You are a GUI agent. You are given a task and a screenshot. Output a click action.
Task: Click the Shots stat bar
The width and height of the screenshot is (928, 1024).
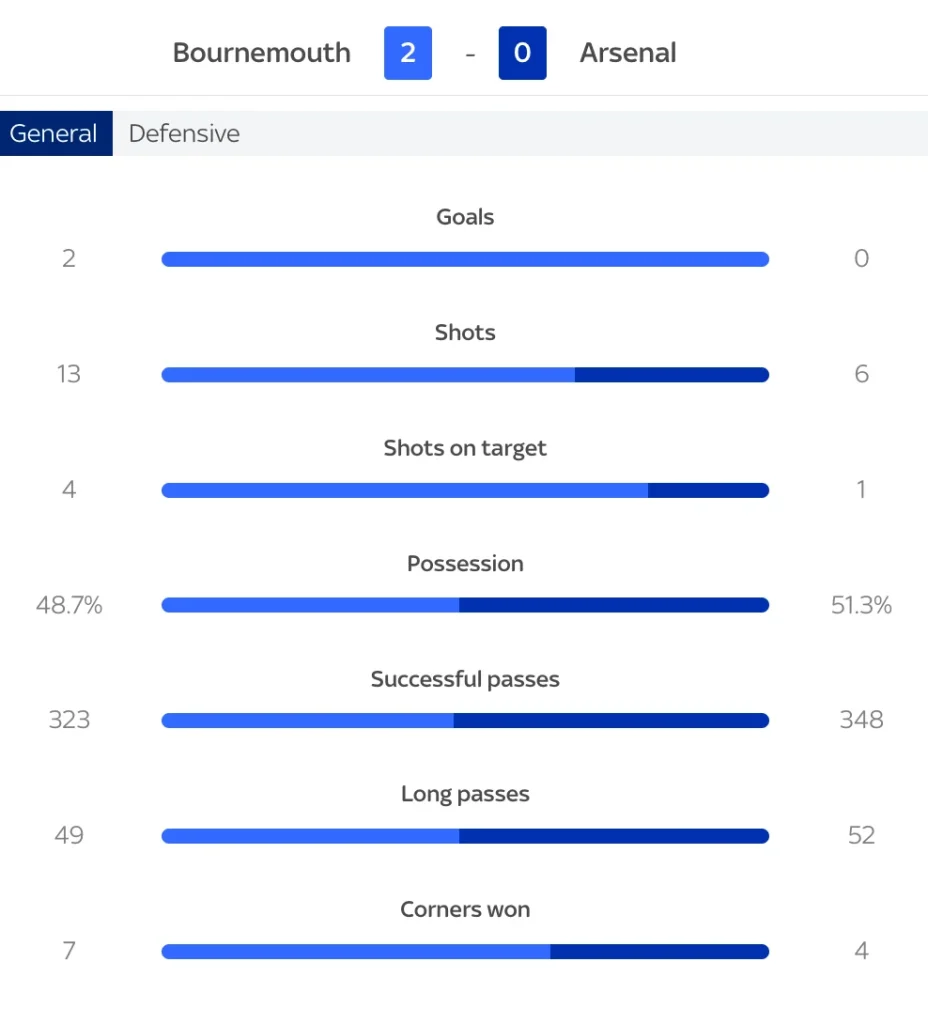(465, 374)
